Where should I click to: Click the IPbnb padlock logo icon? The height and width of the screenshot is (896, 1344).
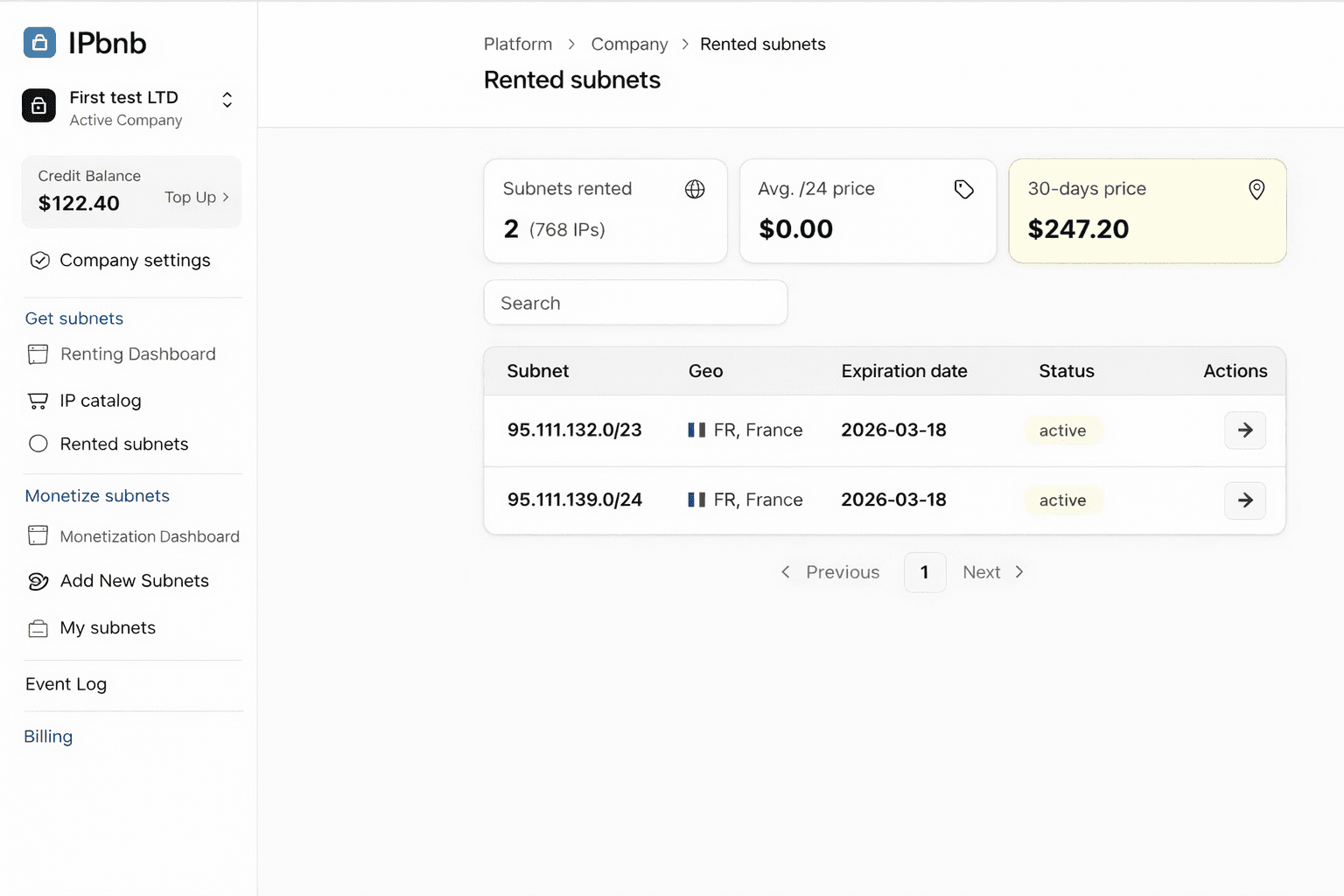coord(38,42)
